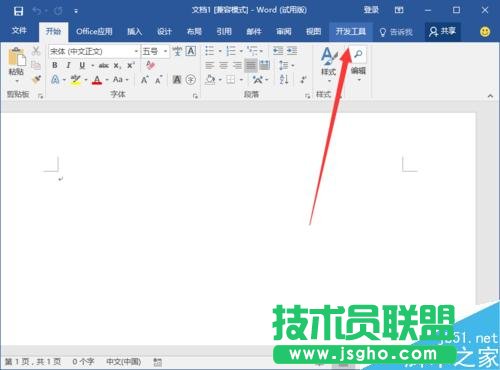Toggle bold formatting

click(55, 65)
